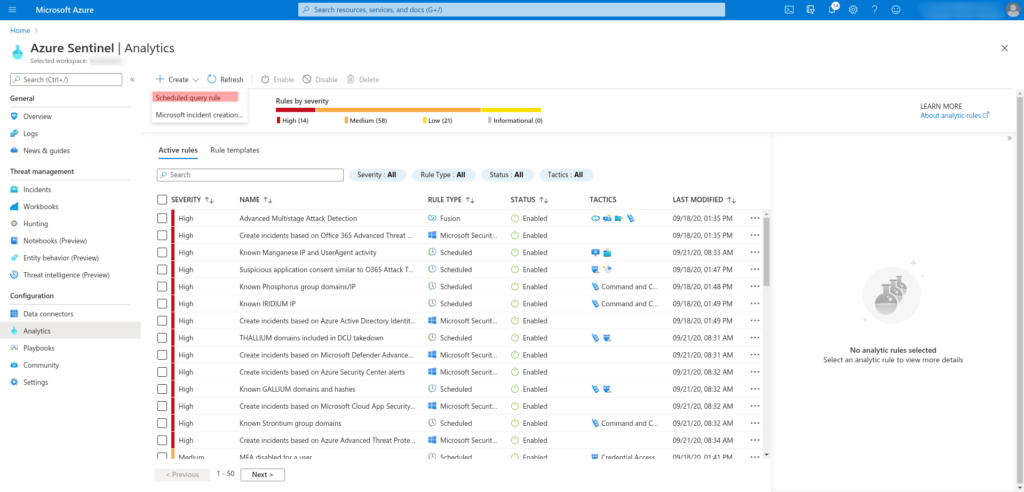Open the feedback smiley icon

pyautogui.click(x=896, y=10)
